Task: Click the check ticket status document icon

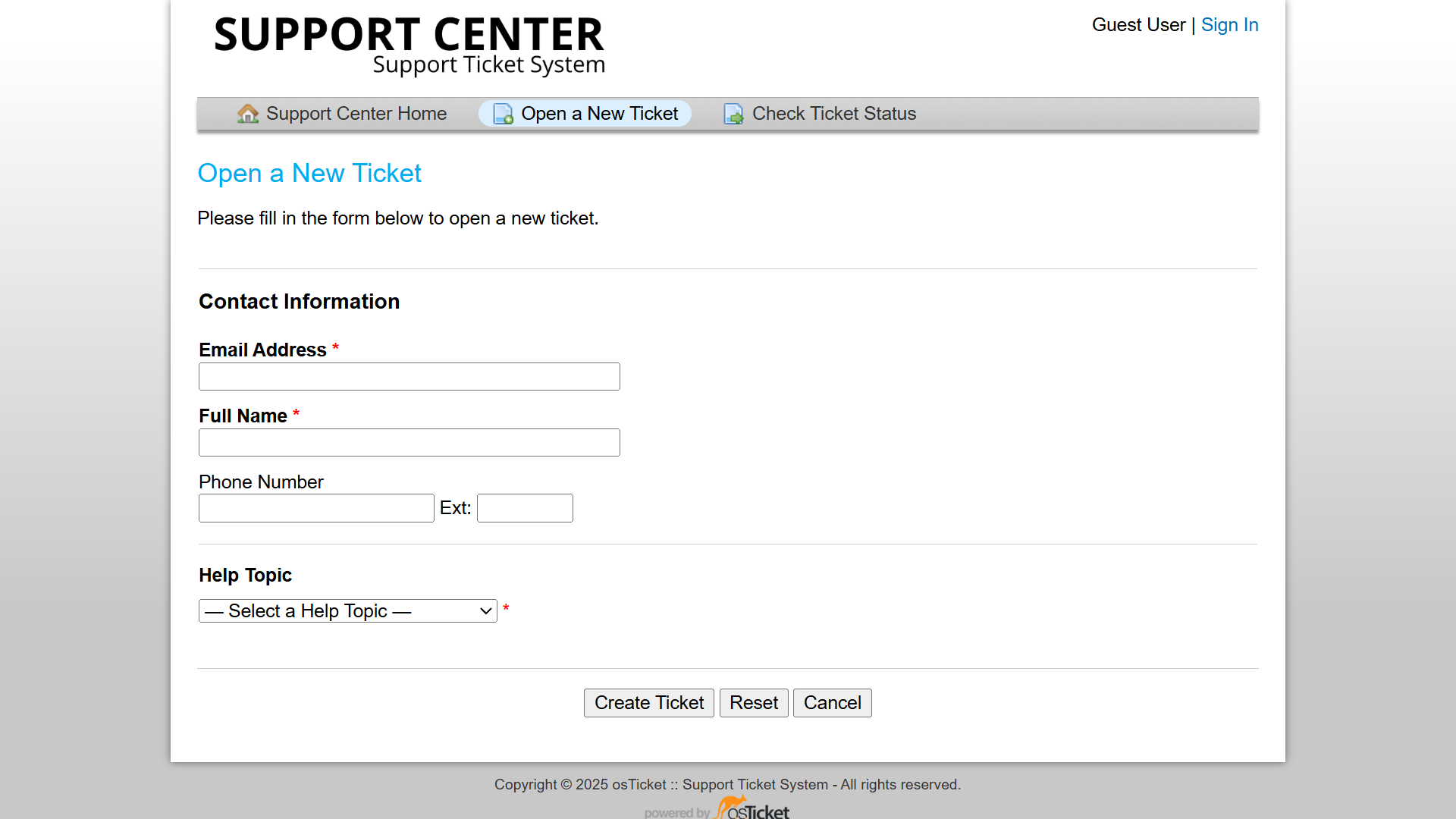Action: pos(734,114)
